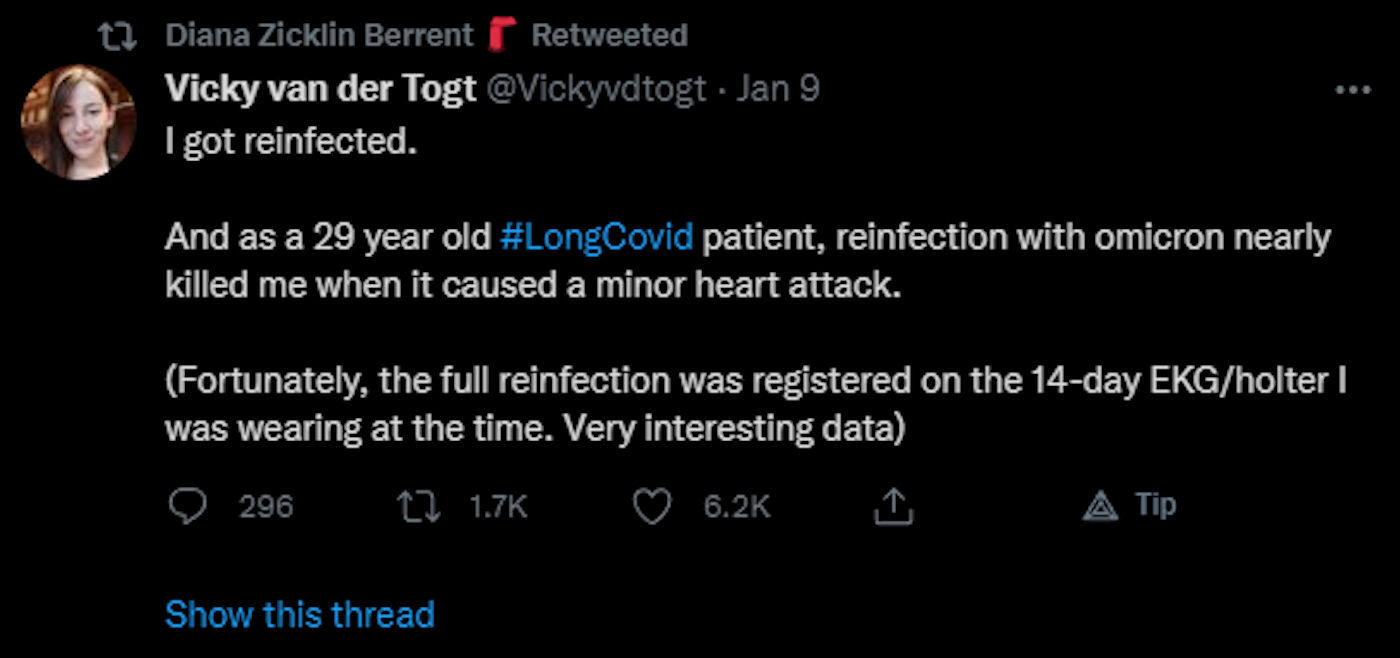Click the @Vickyvdtogt handle

(x=599, y=90)
